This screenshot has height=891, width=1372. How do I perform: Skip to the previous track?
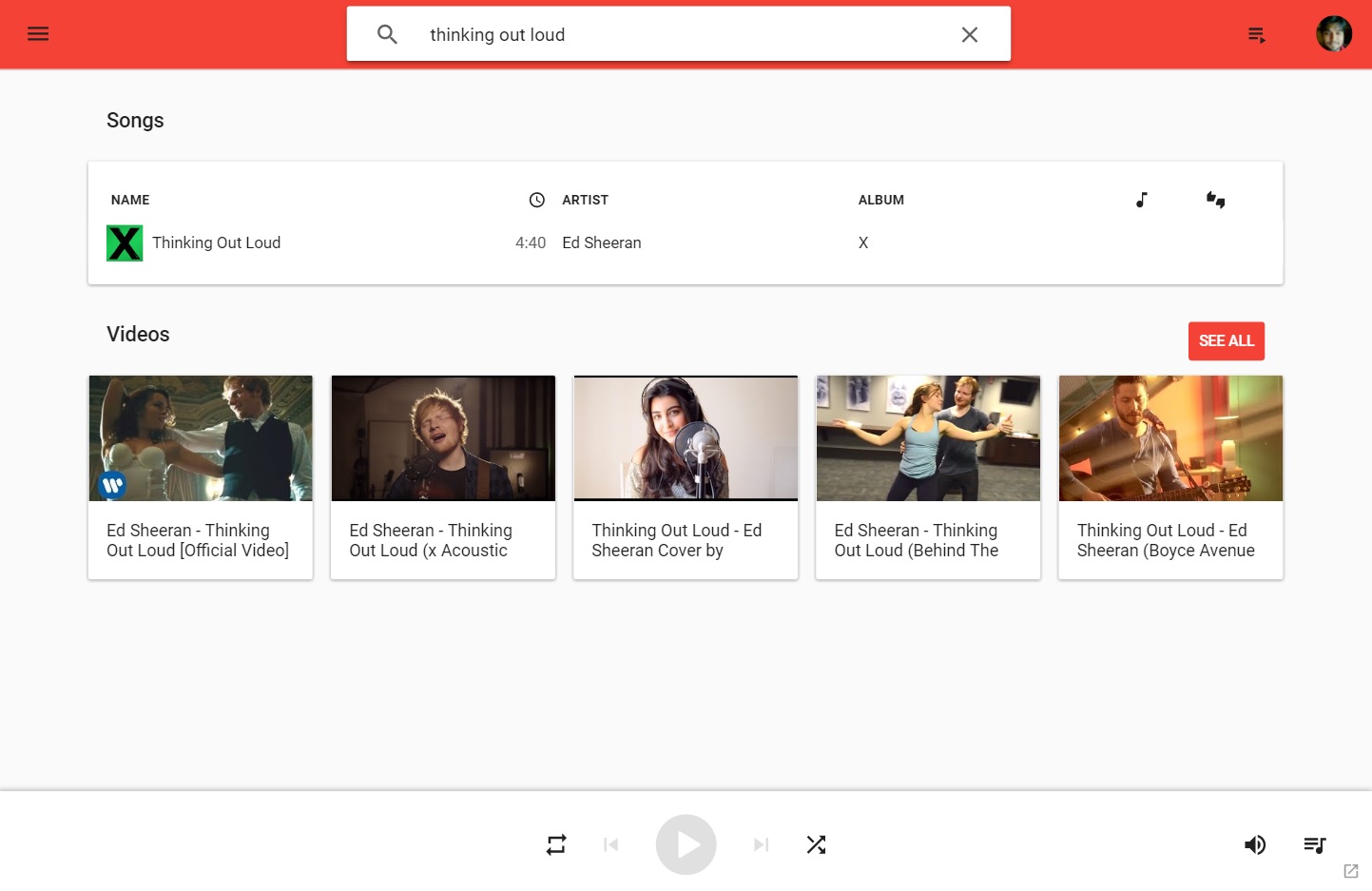pyautogui.click(x=611, y=844)
